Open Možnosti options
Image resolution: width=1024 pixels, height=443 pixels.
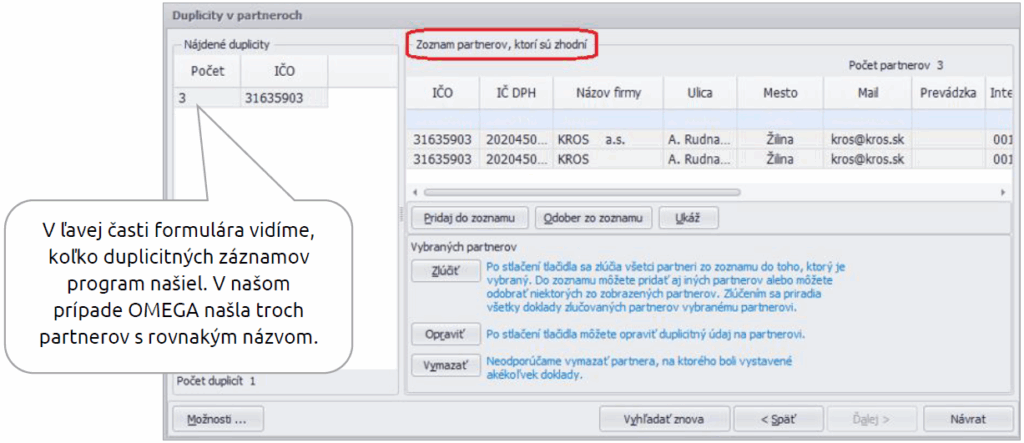[x=217, y=418]
